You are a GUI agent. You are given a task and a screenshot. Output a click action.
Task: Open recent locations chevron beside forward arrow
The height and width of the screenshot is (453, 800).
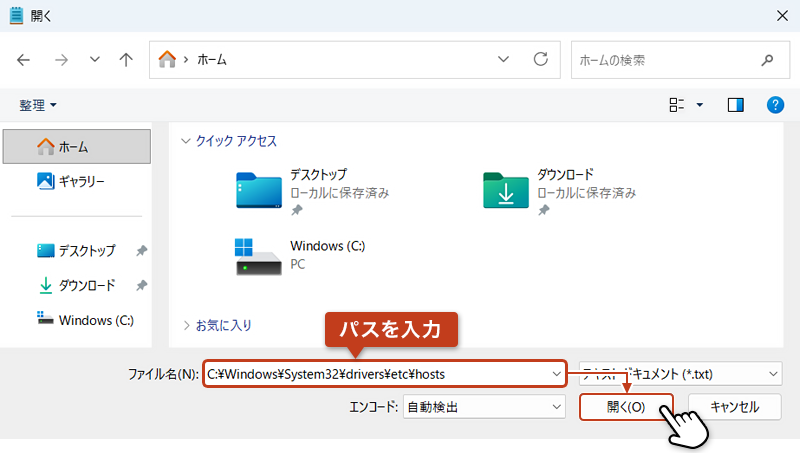coord(94,59)
